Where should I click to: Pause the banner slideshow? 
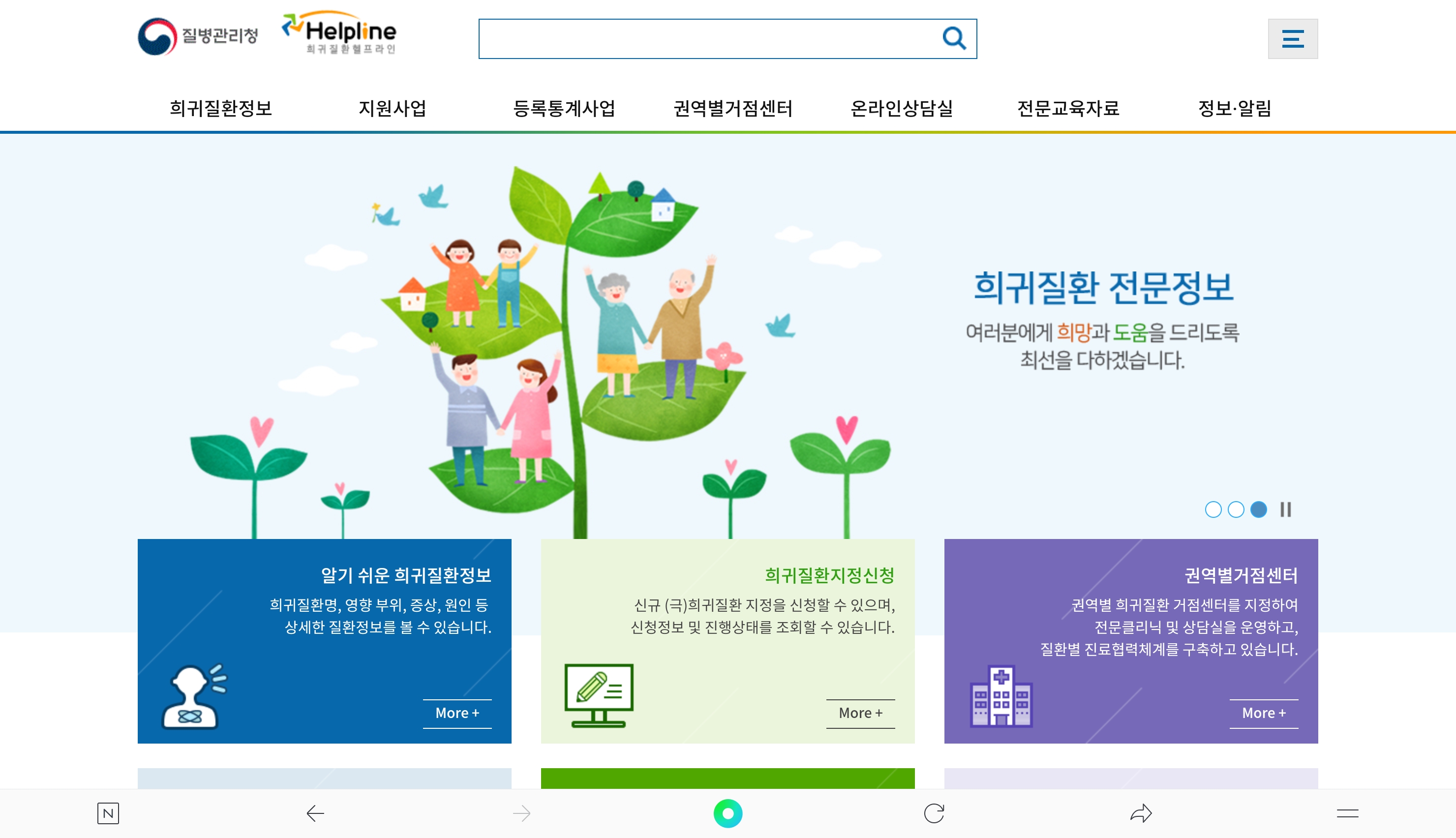(x=1285, y=509)
